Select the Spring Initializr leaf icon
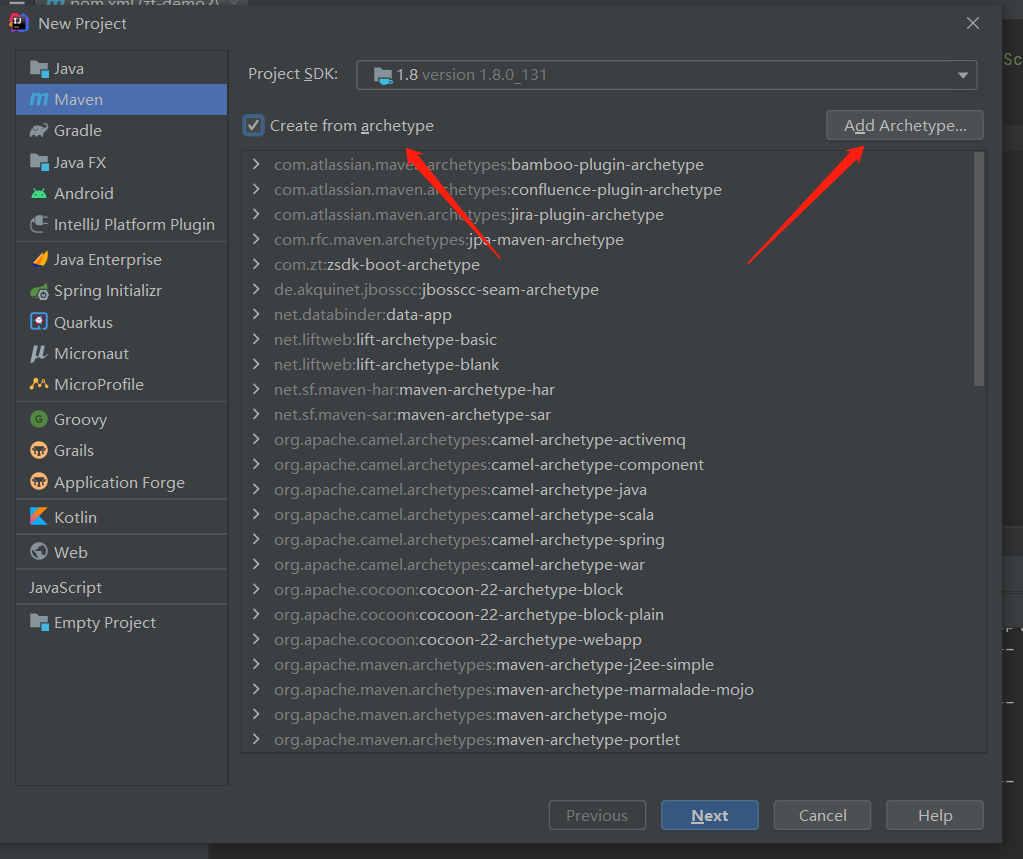Image resolution: width=1023 pixels, height=859 pixels. coord(39,291)
